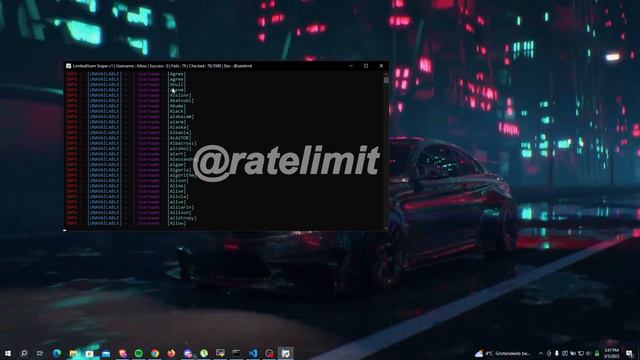Select the "[alcohol]" username line

pyautogui.click(x=180, y=149)
